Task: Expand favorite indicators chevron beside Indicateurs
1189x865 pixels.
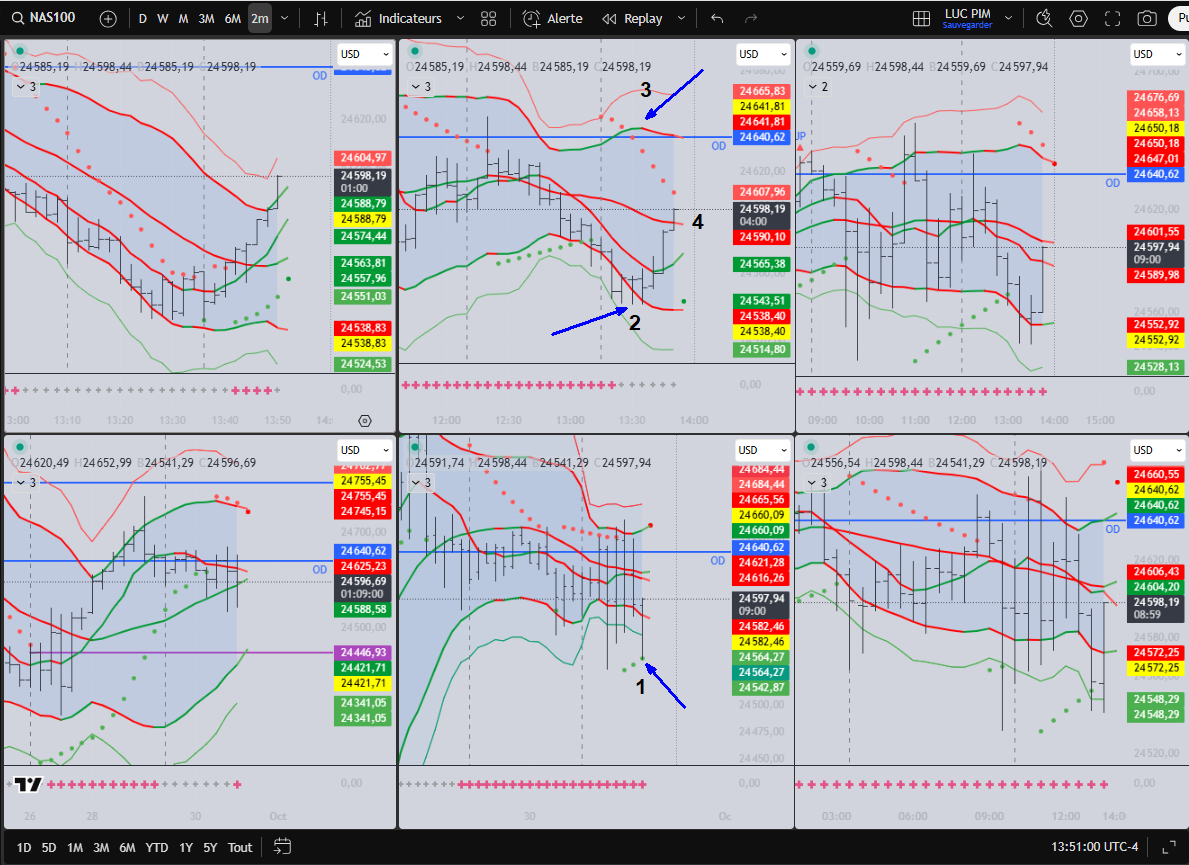Action: [460, 18]
